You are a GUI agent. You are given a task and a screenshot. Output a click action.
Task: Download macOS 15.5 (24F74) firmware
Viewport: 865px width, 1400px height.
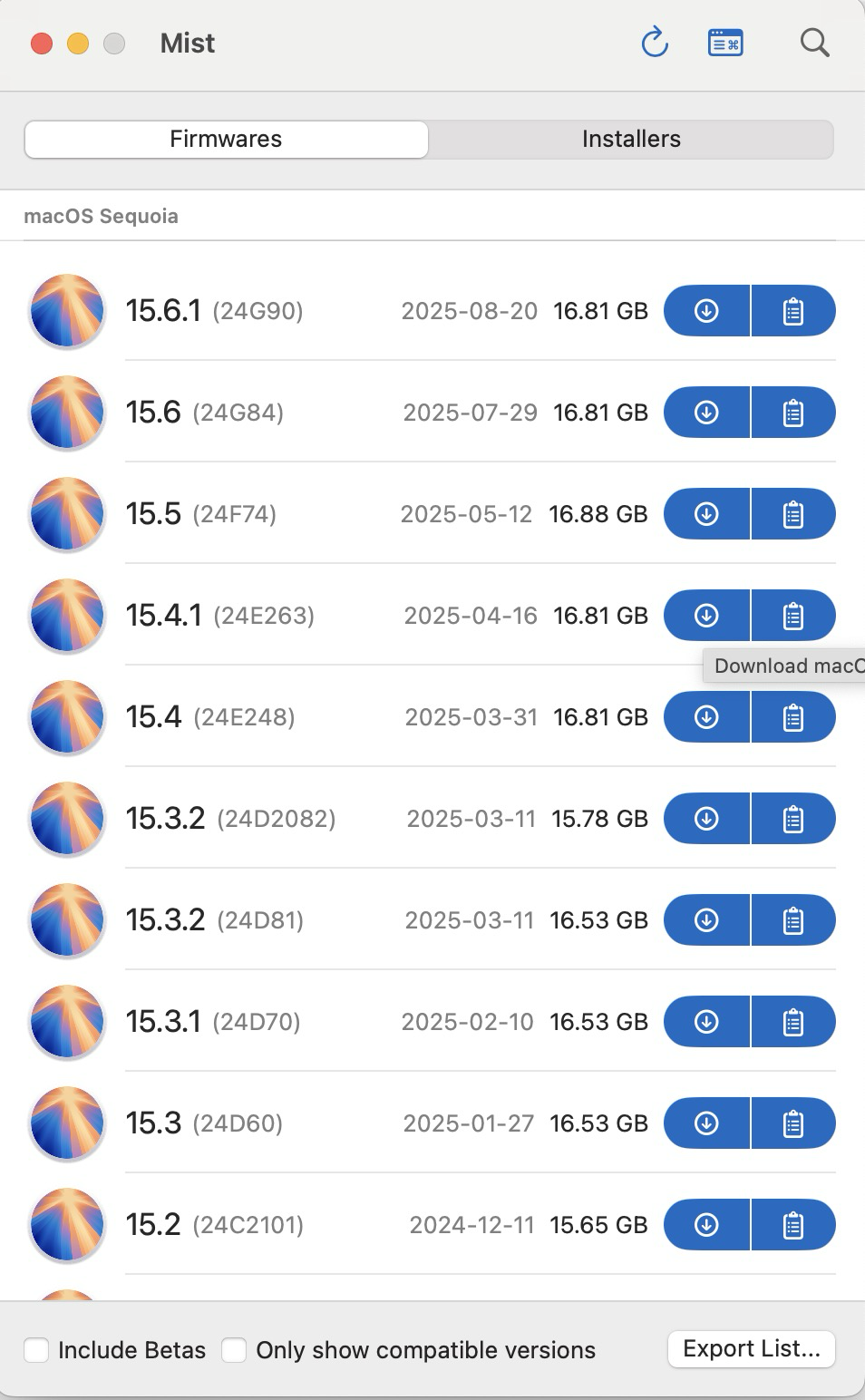point(706,514)
